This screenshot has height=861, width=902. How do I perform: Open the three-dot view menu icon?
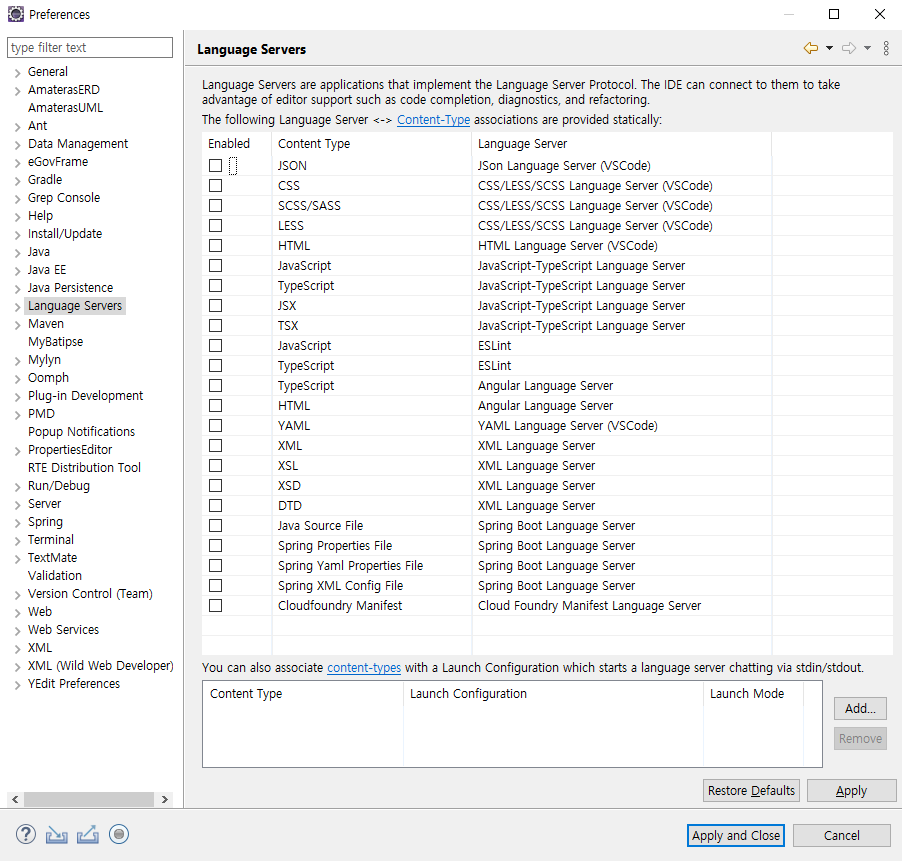[x=886, y=48]
